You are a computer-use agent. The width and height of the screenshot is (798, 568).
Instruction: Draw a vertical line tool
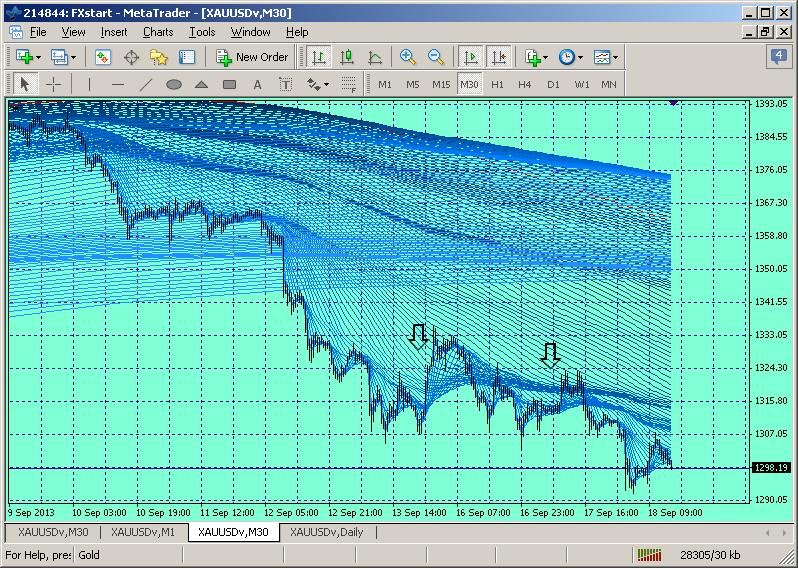tap(90, 84)
